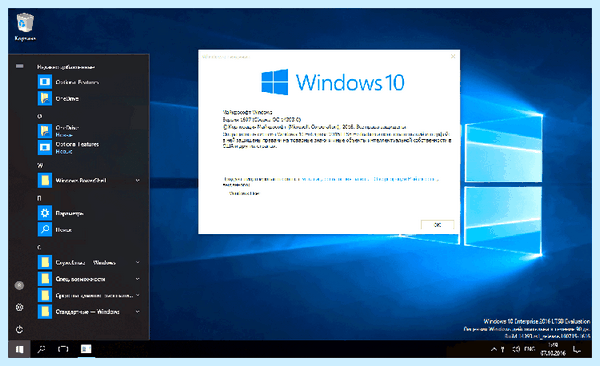Expand the Спец. возможности folder chevron
Screen dimensions: 600x366
tap(138, 279)
